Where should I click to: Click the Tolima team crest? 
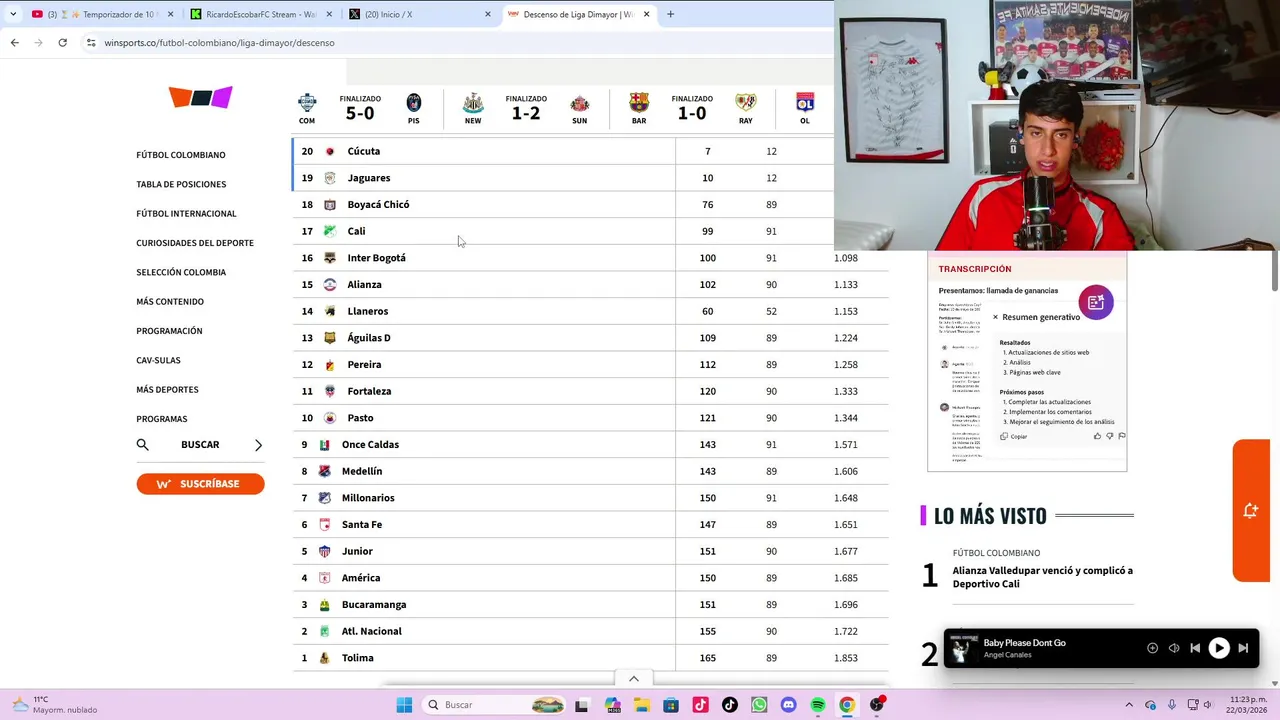click(x=324, y=658)
